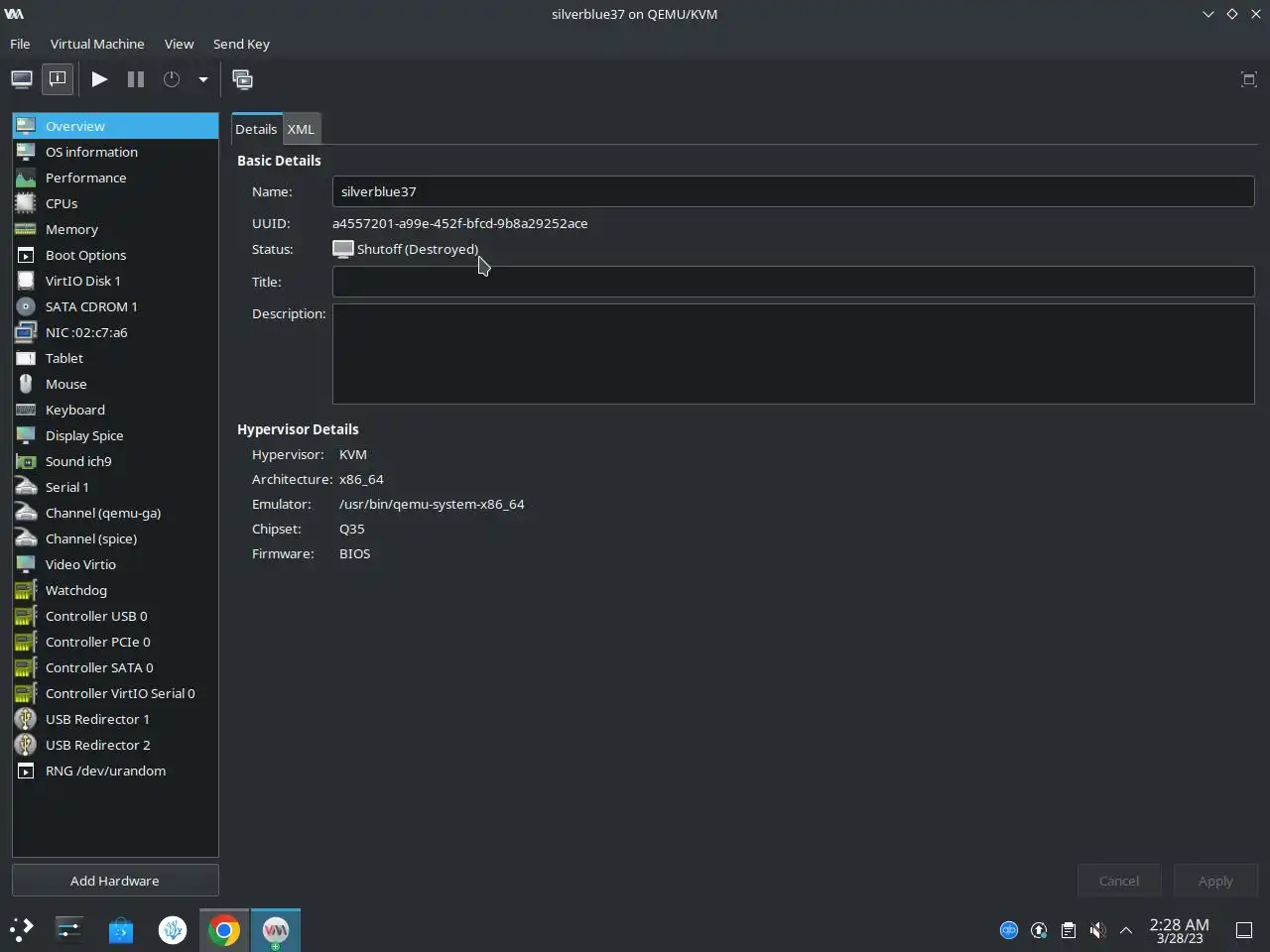
Task: Show virtual hardware details view
Action: pos(58,79)
